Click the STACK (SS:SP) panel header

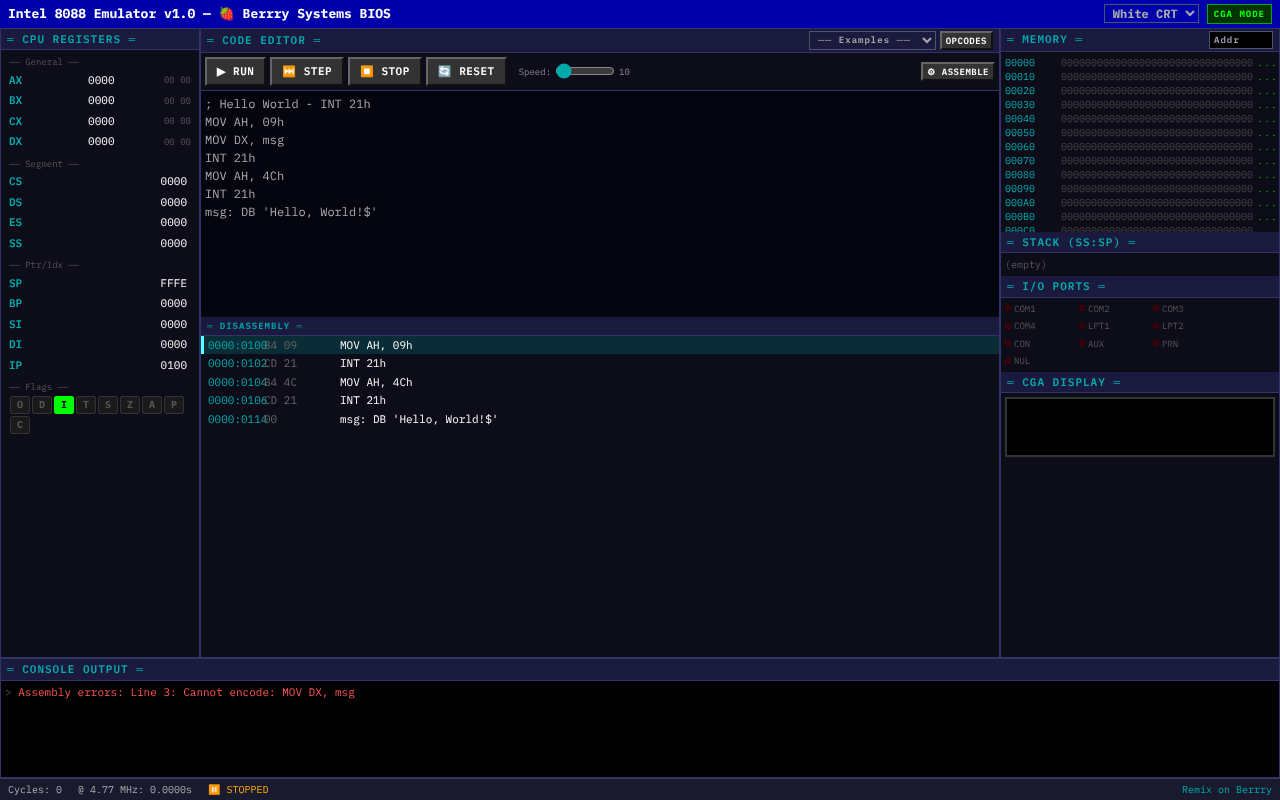[1070, 241]
